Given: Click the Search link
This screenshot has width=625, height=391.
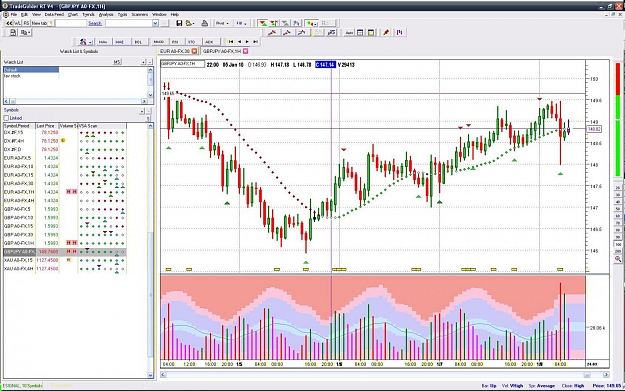Looking at the screenshot, I should (x=95, y=23).
